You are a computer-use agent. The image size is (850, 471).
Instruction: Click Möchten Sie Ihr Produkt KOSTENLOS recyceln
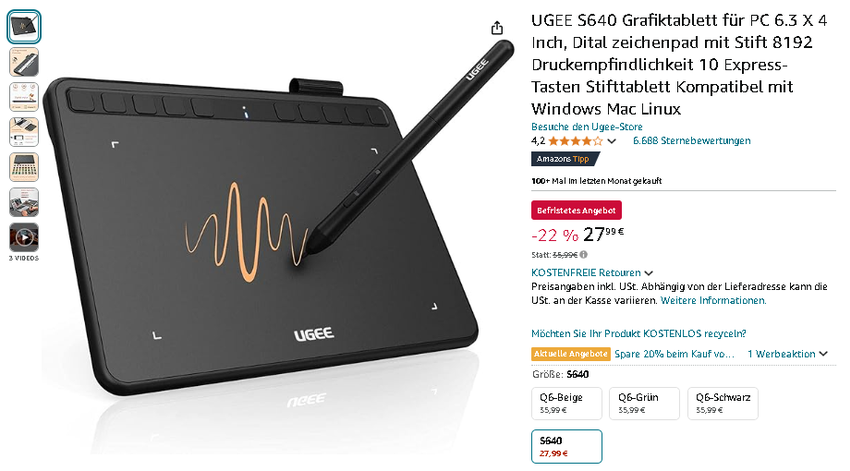tap(639, 333)
